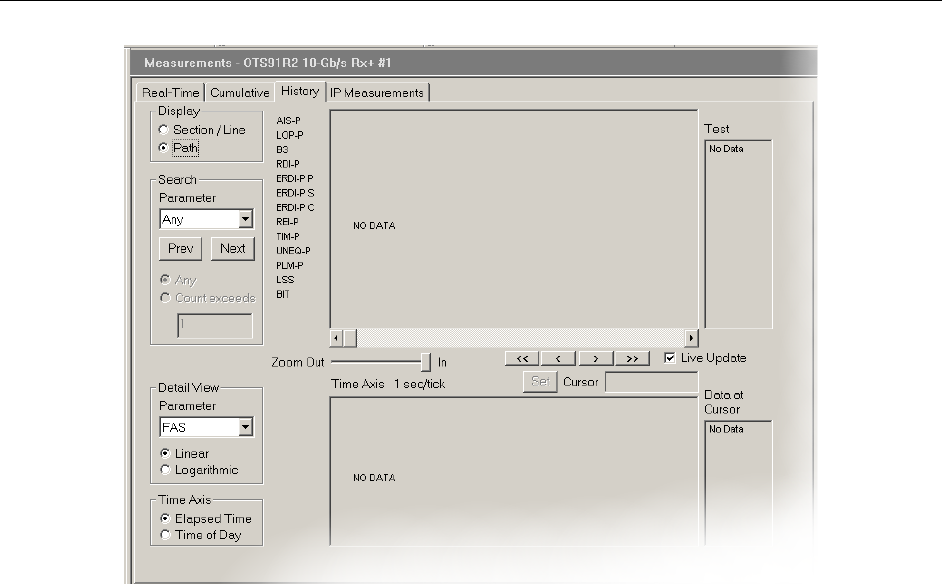Click the scrollbar left arrow
The height and width of the screenshot is (584, 942).
tap(337, 338)
